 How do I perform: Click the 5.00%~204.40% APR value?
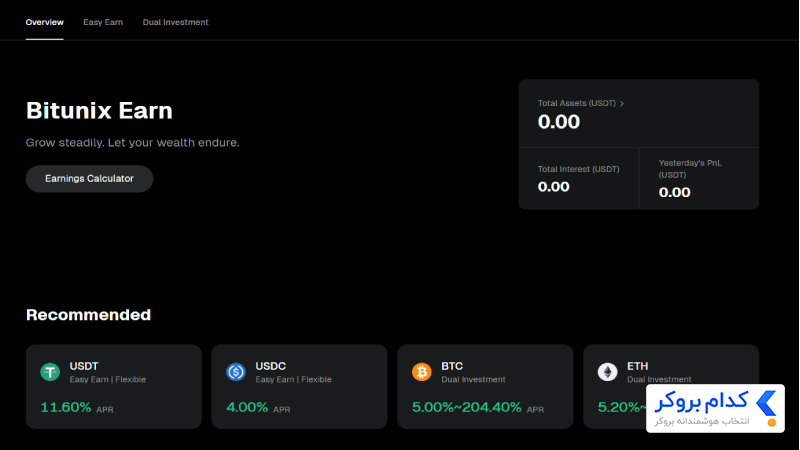466,407
